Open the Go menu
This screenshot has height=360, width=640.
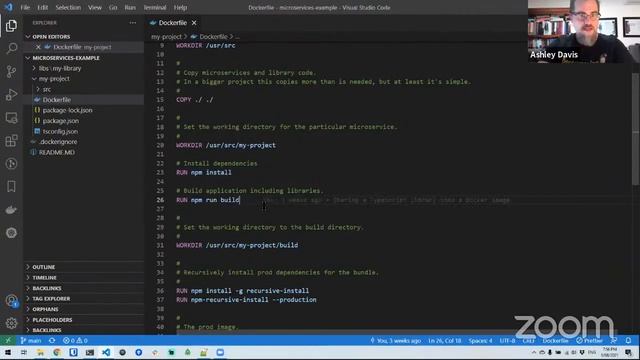(113, 7)
